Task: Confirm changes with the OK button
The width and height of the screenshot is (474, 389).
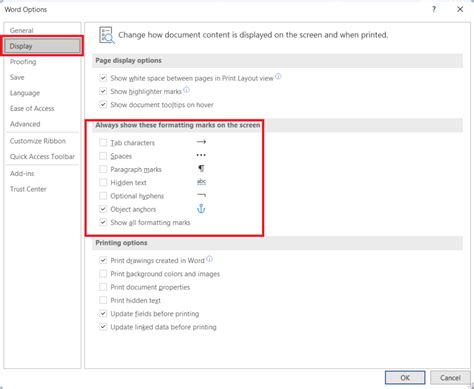Action: tap(405, 378)
